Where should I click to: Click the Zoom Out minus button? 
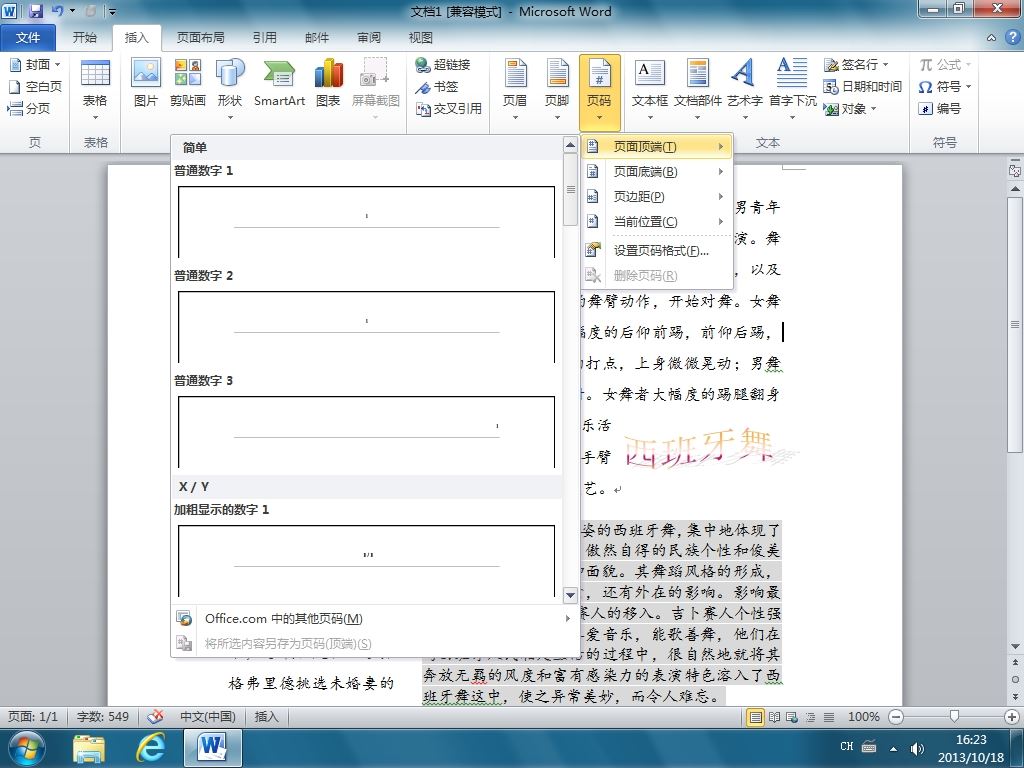896,717
